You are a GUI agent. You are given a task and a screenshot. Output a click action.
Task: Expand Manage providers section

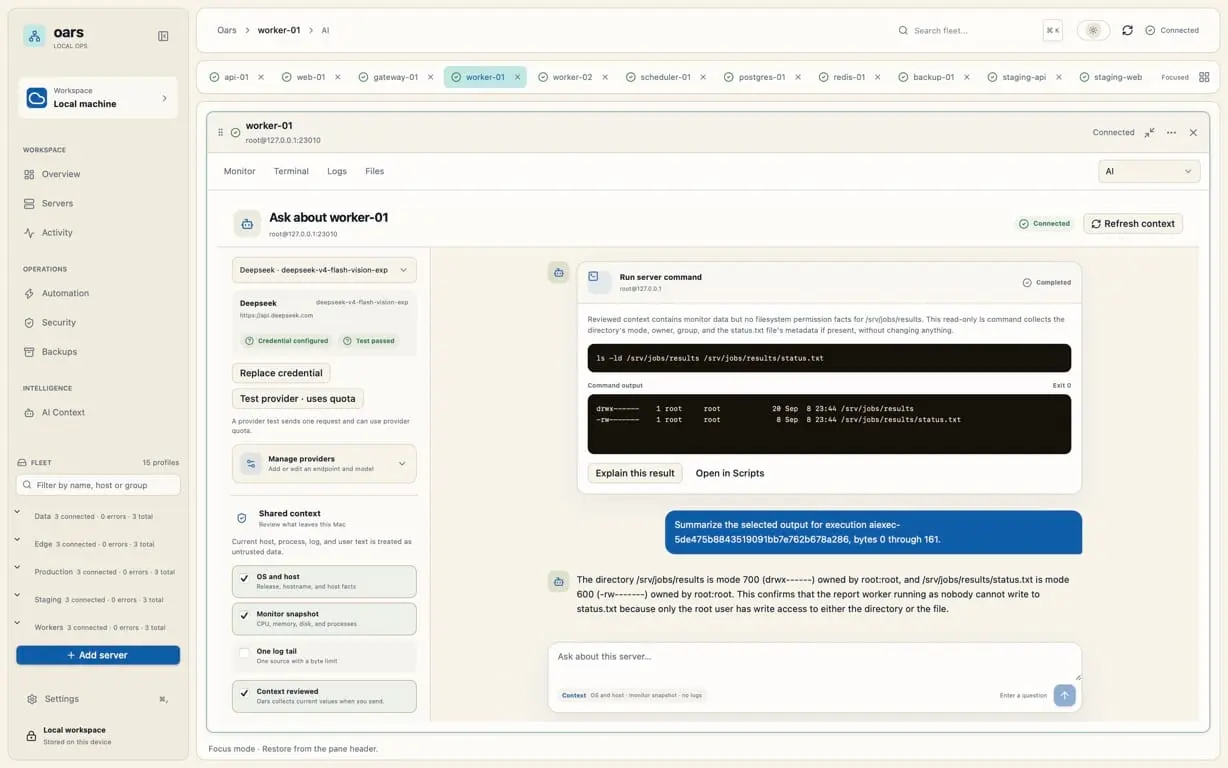click(324, 464)
